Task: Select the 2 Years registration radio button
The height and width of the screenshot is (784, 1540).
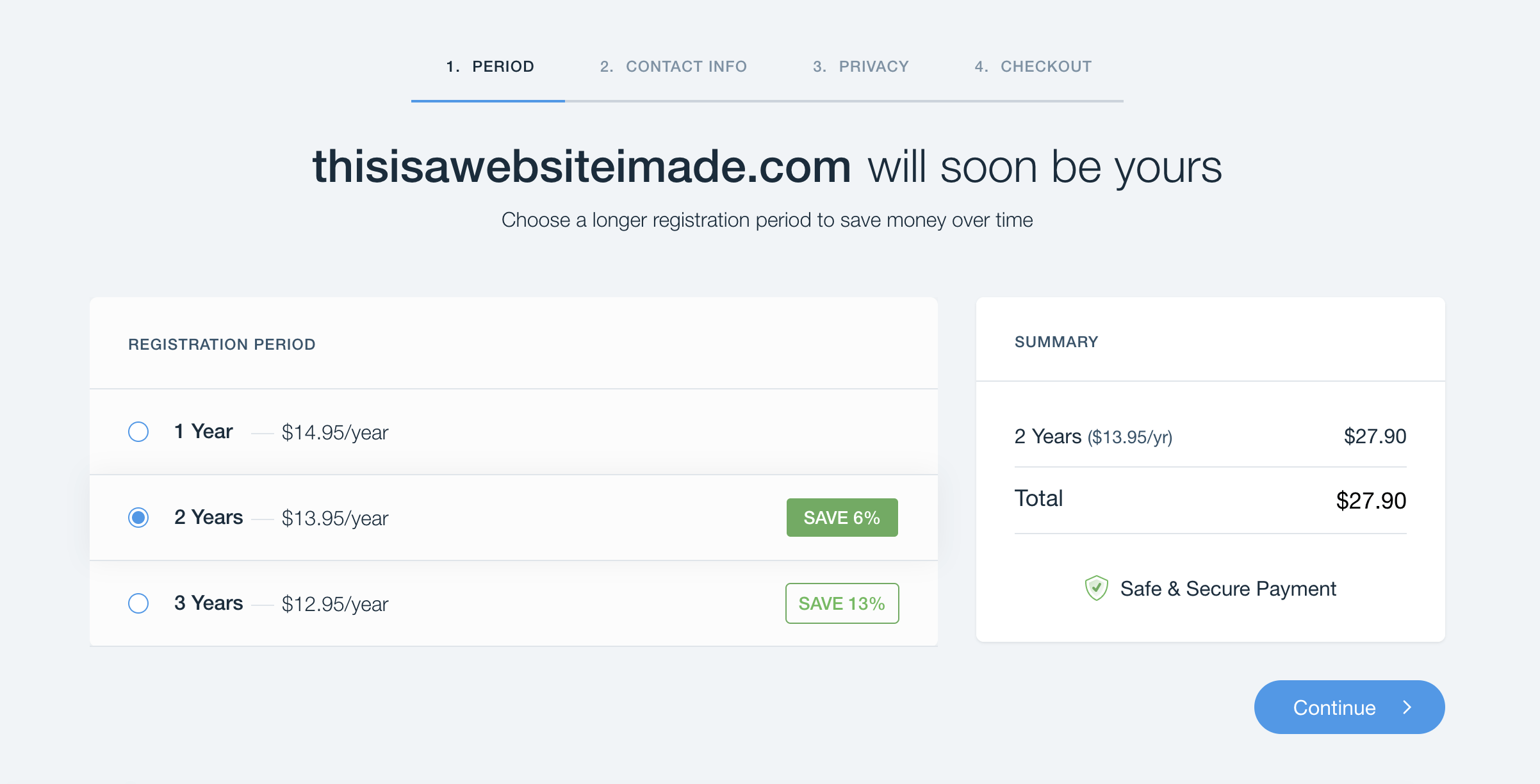Action: click(138, 517)
